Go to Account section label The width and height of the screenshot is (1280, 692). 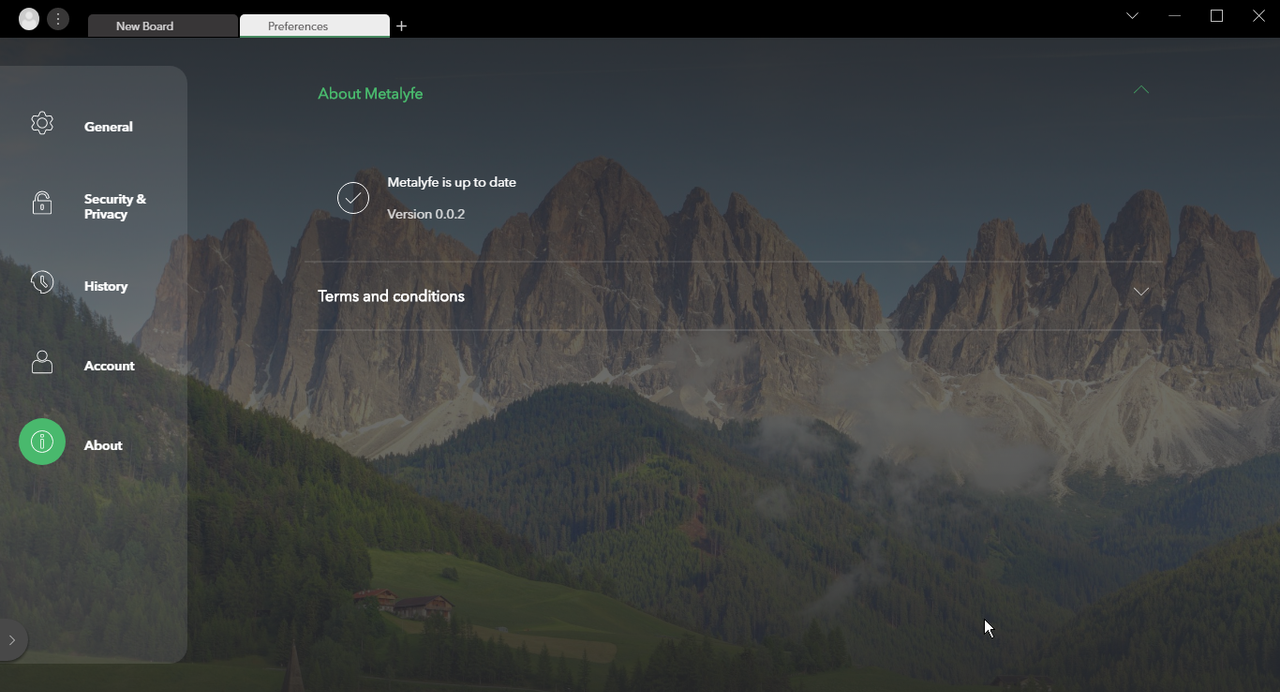[x=109, y=366]
